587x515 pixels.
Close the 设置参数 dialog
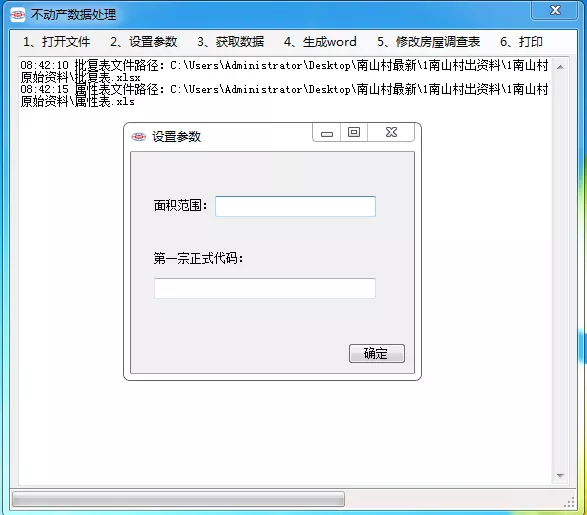pos(391,132)
